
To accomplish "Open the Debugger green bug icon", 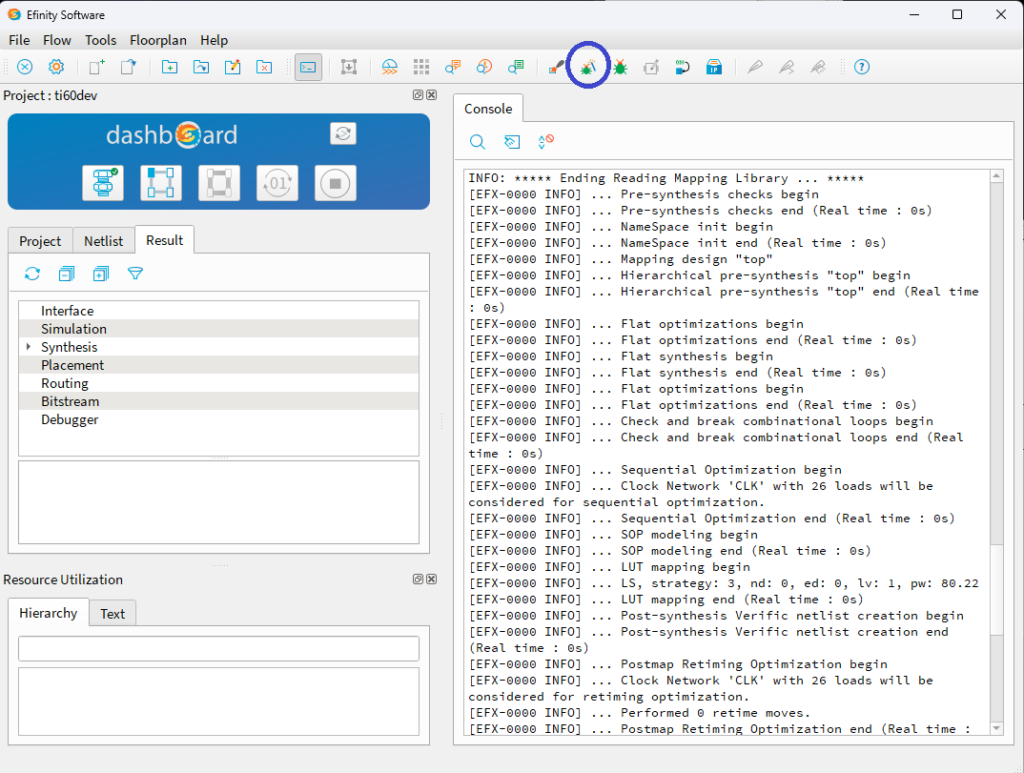I will click(x=620, y=67).
